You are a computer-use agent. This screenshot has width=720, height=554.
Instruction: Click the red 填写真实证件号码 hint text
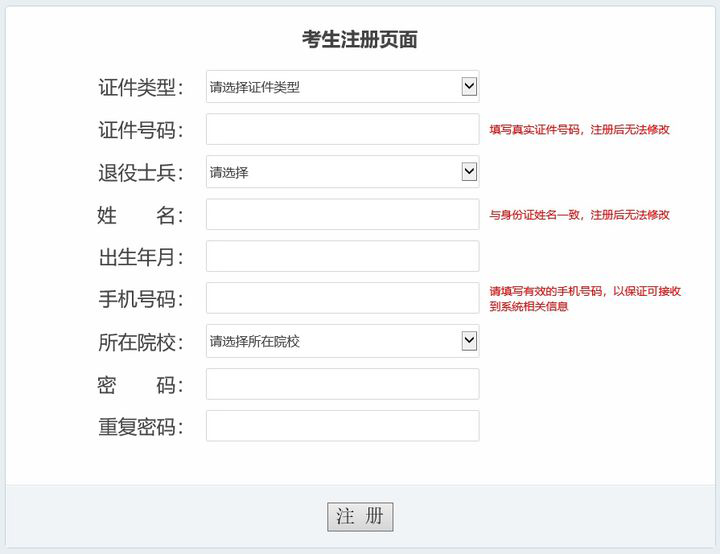[x=579, y=130]
